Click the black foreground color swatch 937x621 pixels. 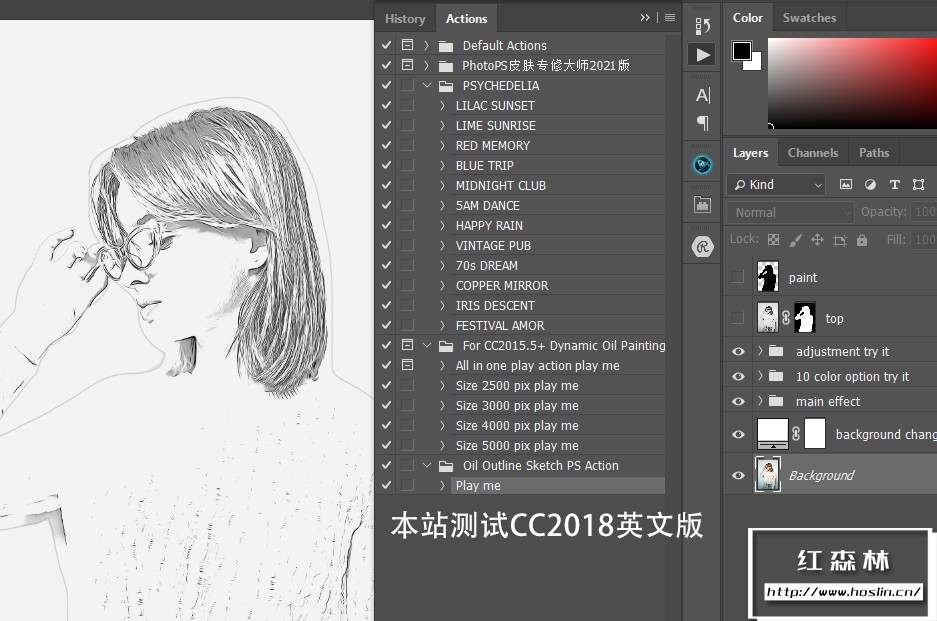click(742, 51)
